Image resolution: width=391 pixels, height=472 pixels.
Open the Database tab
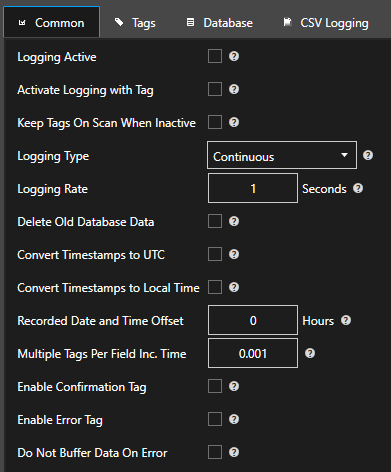tap(219, 23)
